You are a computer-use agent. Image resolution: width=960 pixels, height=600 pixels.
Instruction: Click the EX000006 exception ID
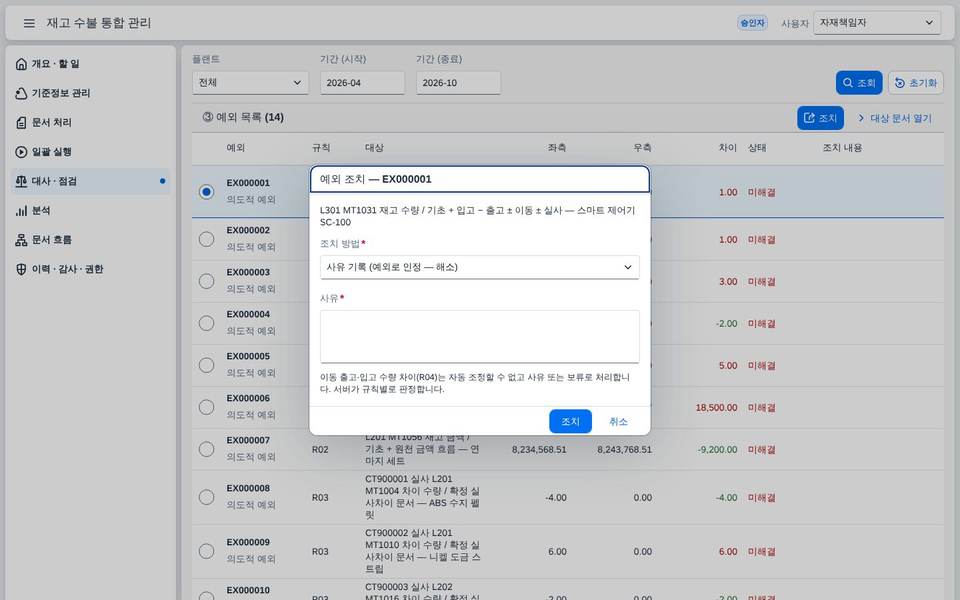[248, 398]
